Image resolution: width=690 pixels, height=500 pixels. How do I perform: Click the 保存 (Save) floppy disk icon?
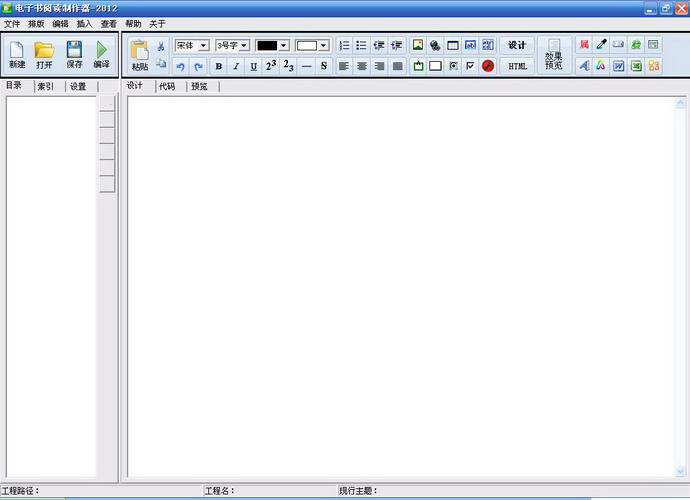pos(74,53)
